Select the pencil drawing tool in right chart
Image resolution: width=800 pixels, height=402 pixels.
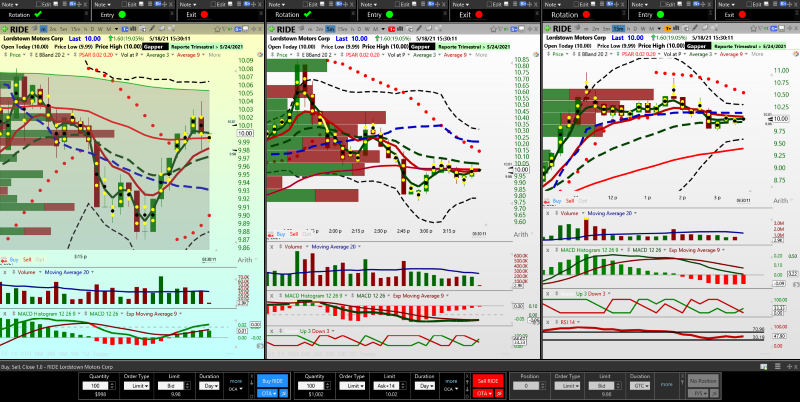tap(694, 28)
